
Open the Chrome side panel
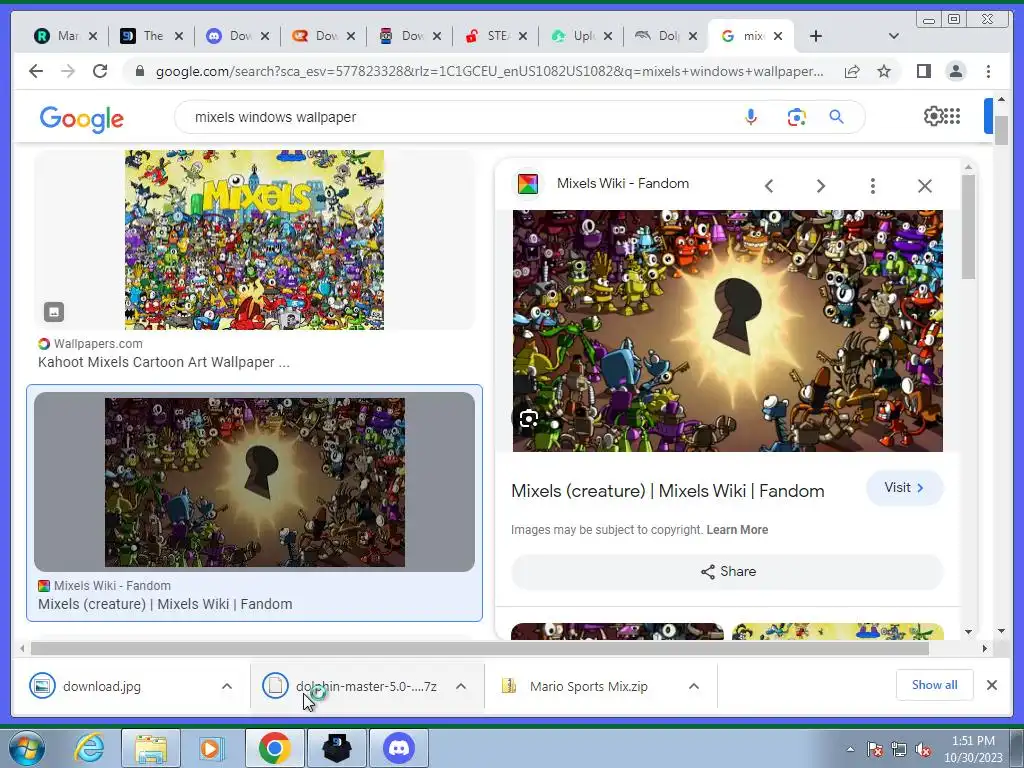[923, 71]
